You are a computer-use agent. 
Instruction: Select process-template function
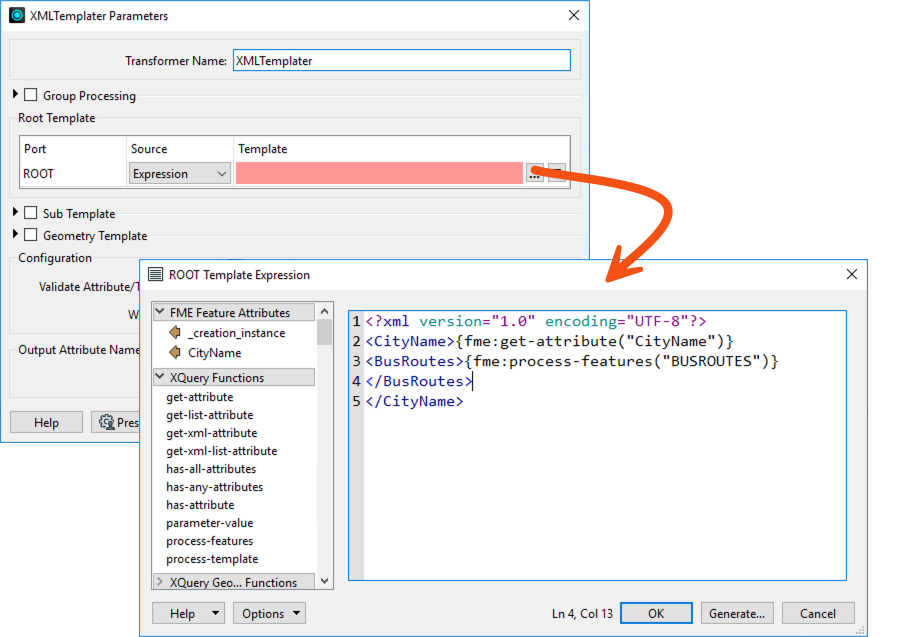tap(212, 559)
